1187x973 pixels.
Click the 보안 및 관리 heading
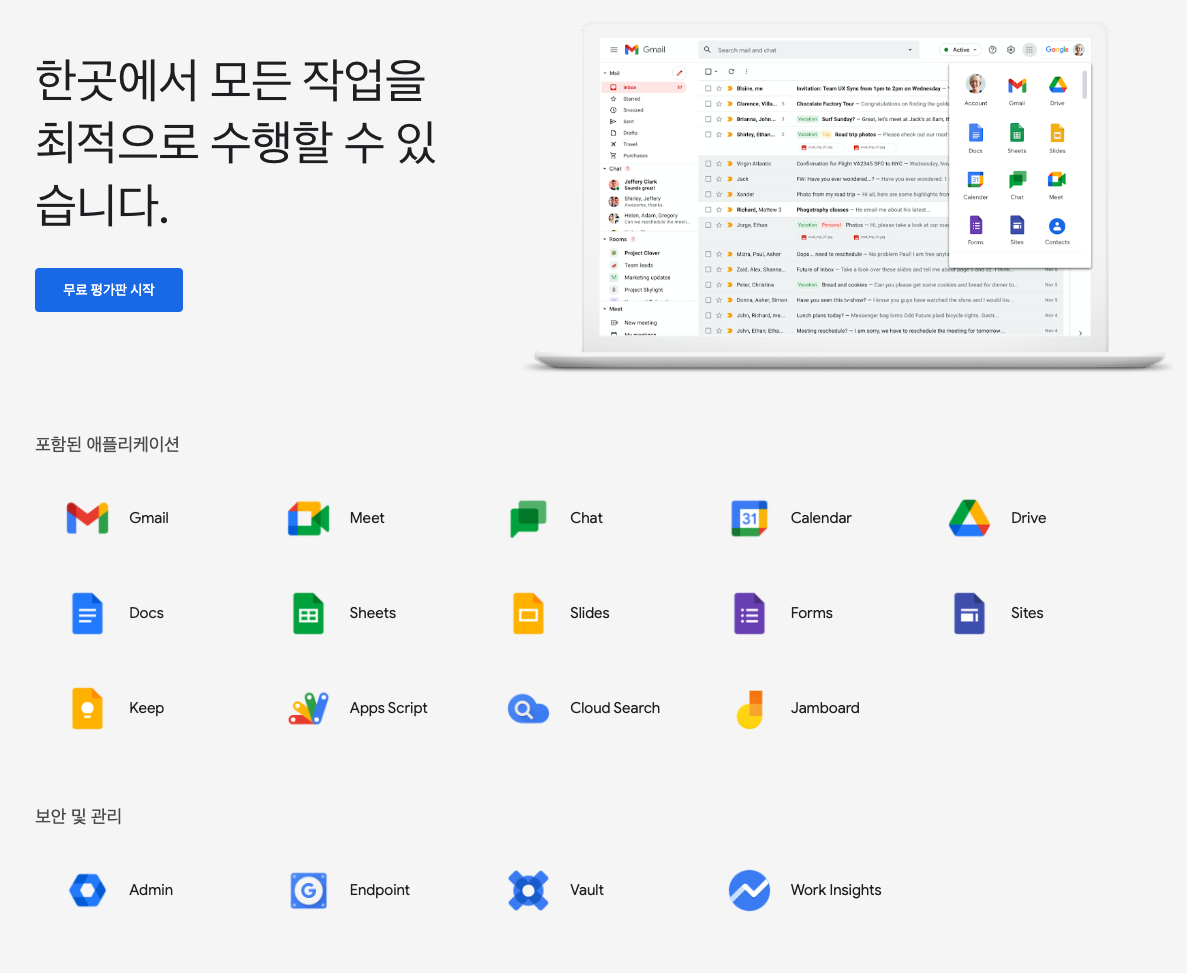pyautogui.click(x=78, y=816)
